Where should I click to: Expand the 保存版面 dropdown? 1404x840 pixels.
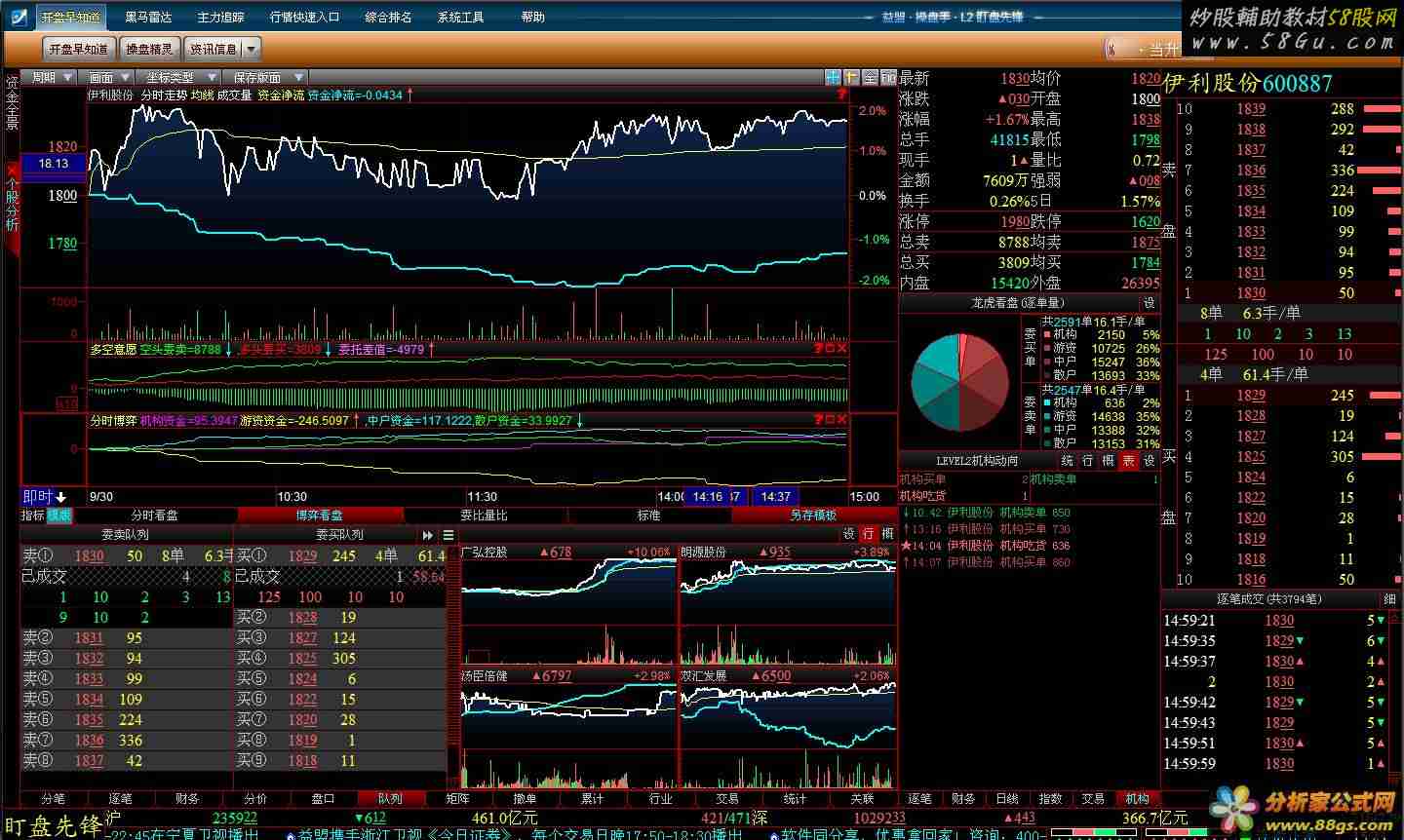coord(265,77)
